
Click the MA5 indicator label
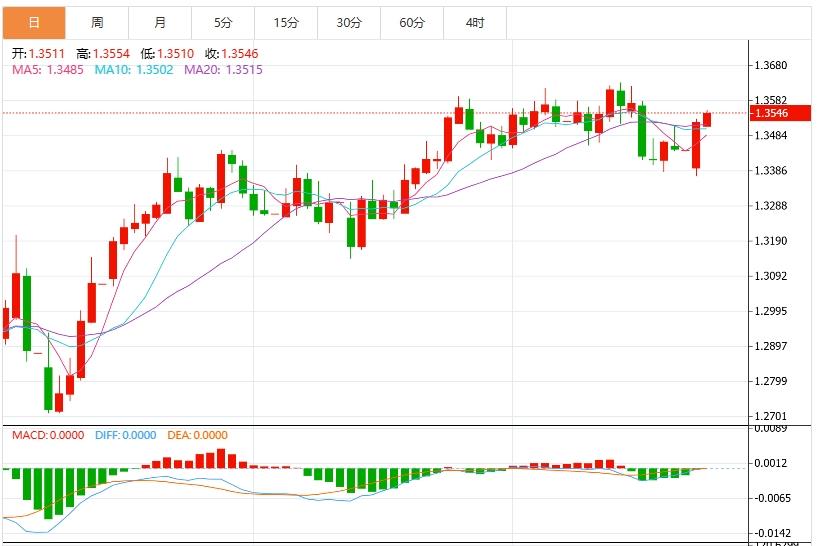[x=47, y=69]
